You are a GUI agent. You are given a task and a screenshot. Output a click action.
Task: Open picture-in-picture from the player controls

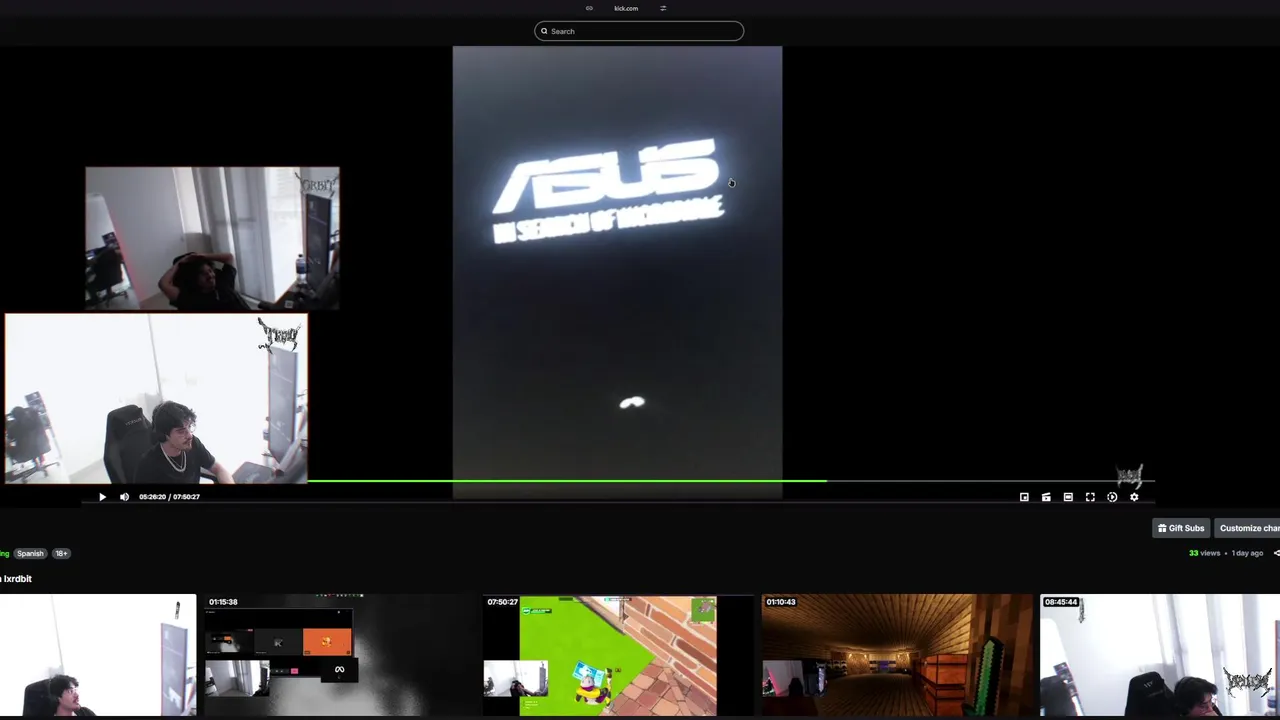(1024, 497)
